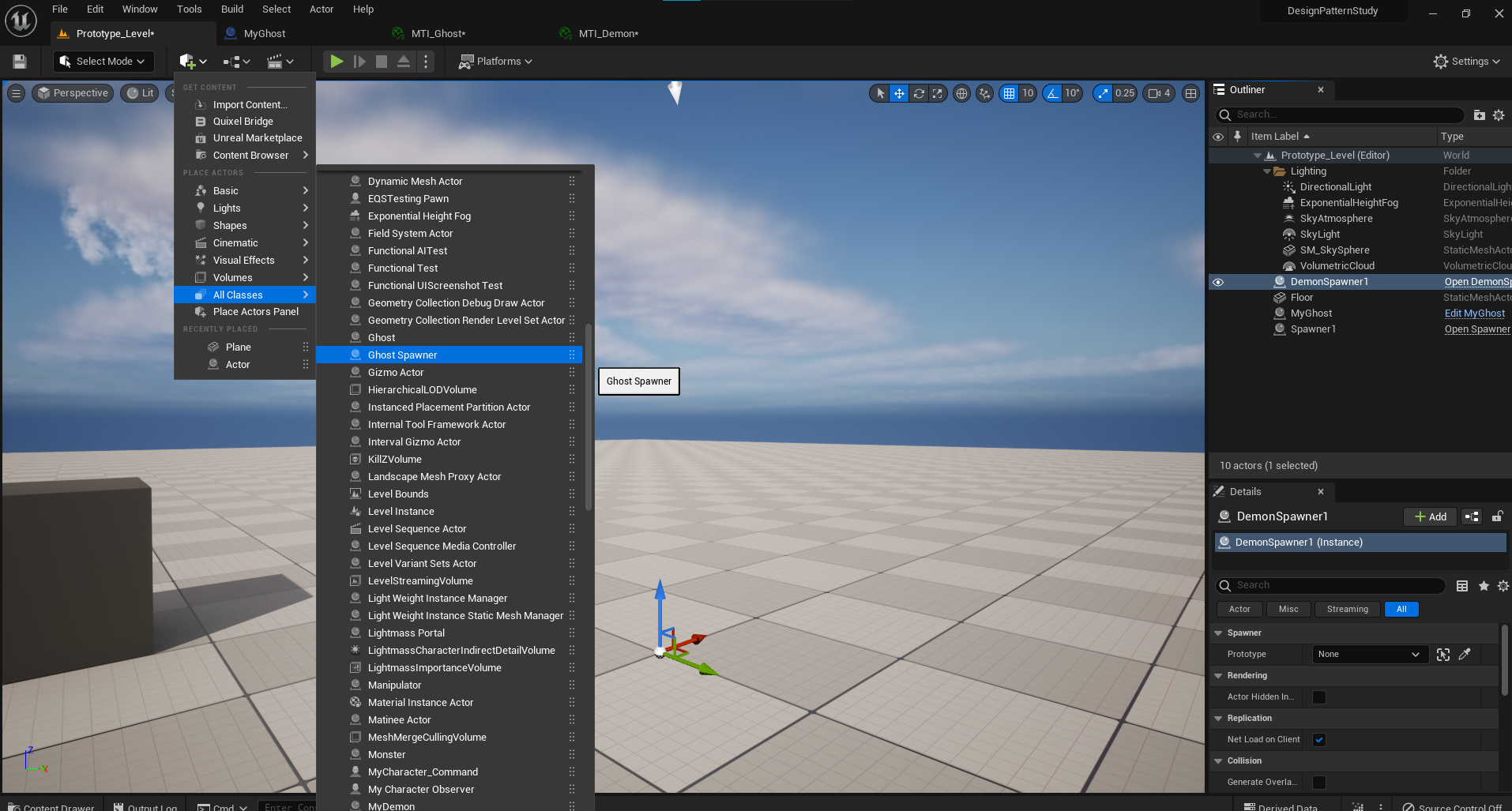Browse to Prototype asset in Content Browser

(x=1443, y=655)
